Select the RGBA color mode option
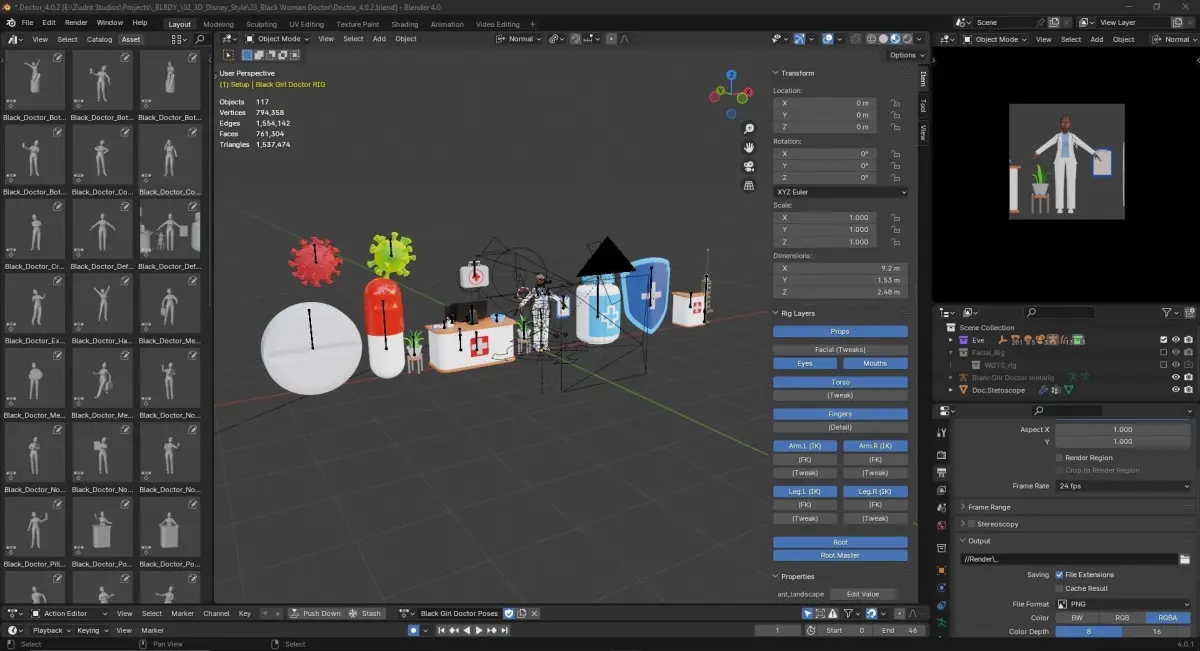 coord(1161,618)
